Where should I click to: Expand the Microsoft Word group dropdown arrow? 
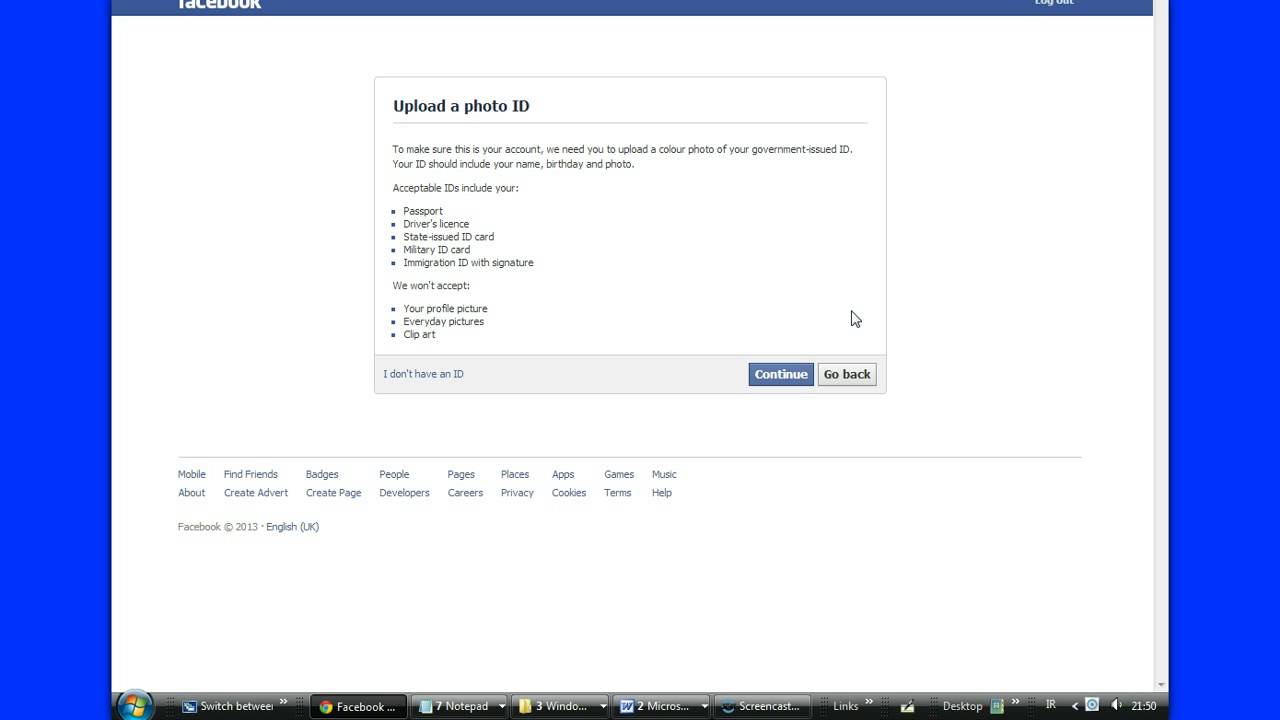point(704,706)
